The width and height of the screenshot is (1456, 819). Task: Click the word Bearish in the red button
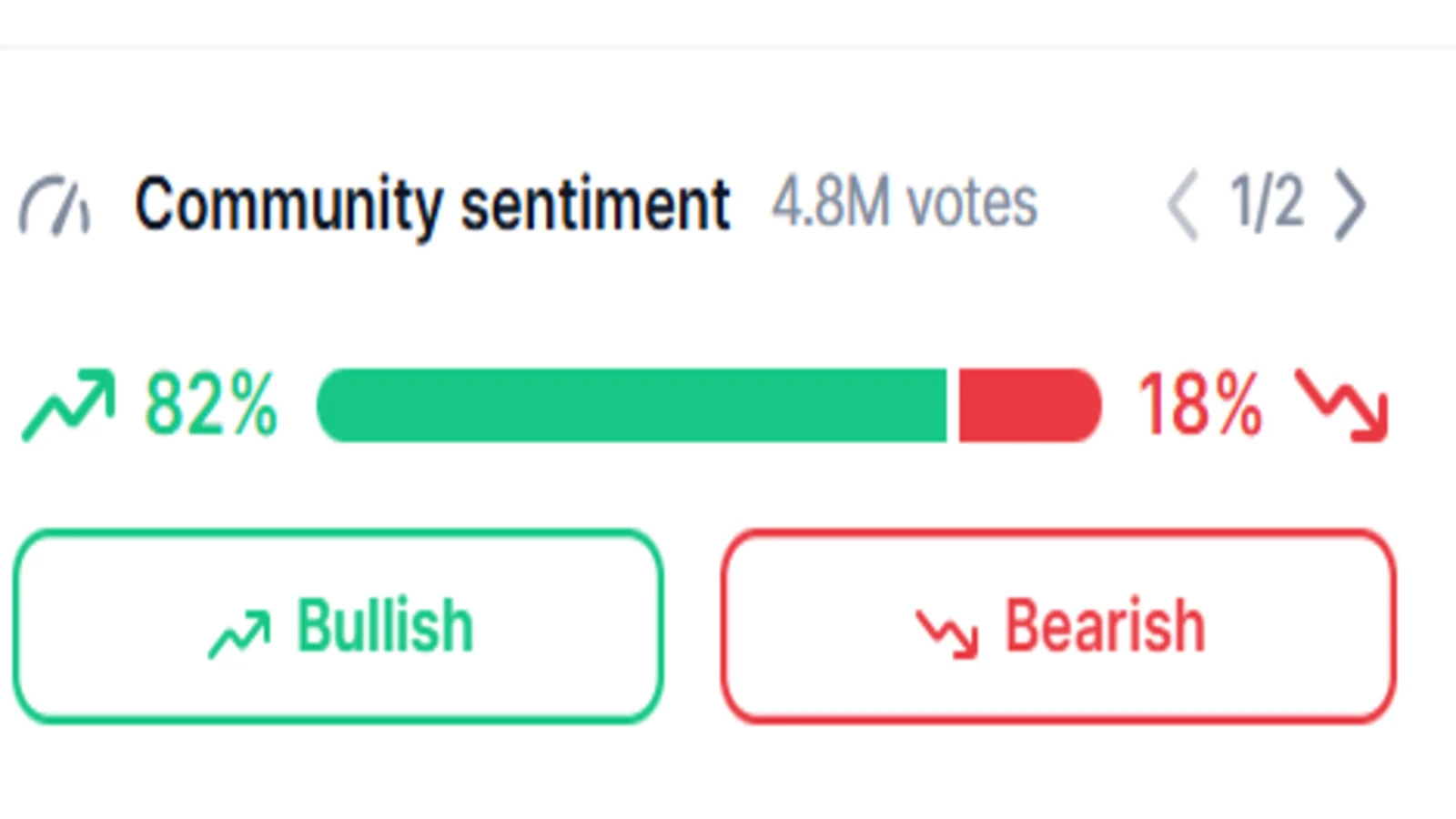tap(1105, 626)
